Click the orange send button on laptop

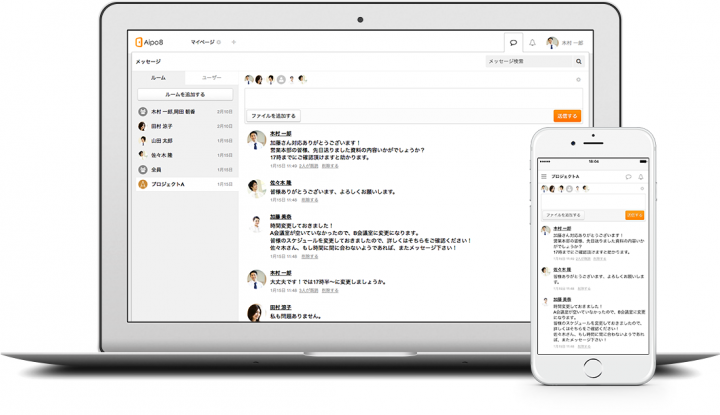click(x=567, y=116)
